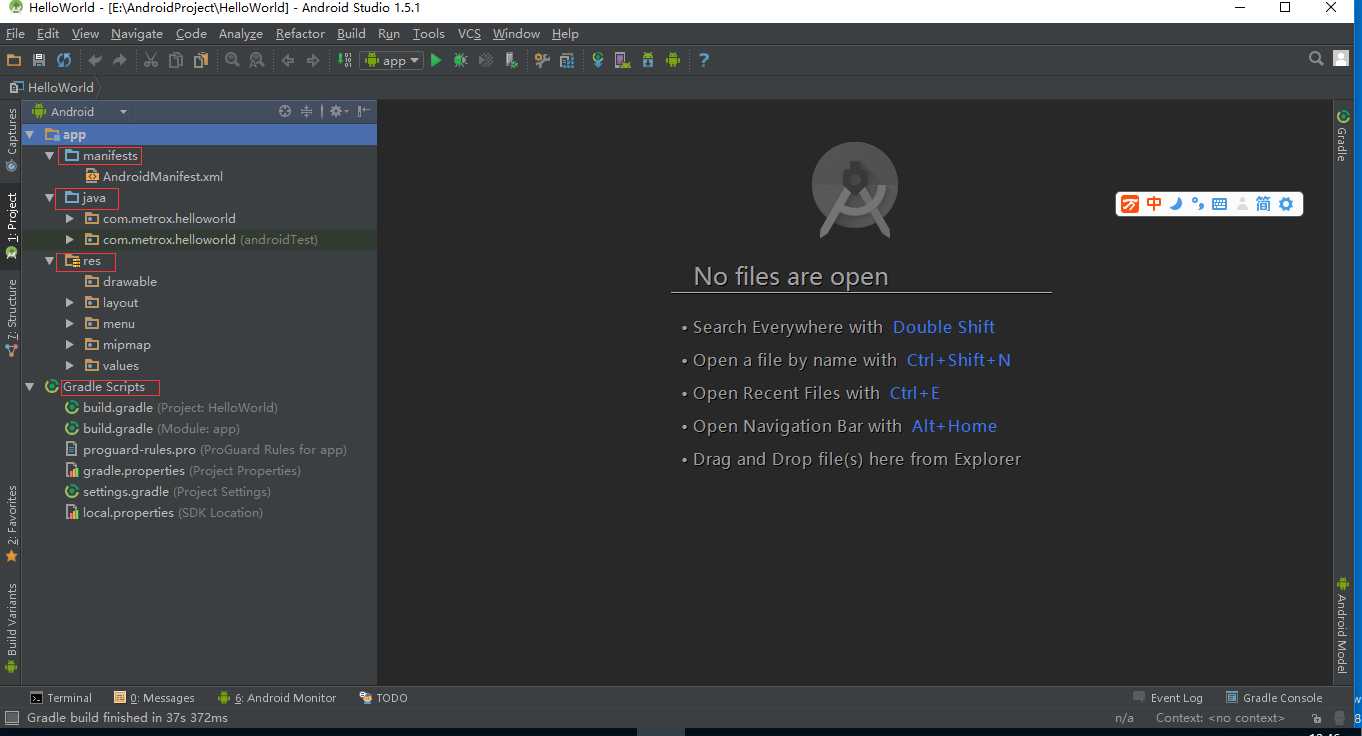Open the Tools menu
The image size is (1362, 736).
pos(428,33)
